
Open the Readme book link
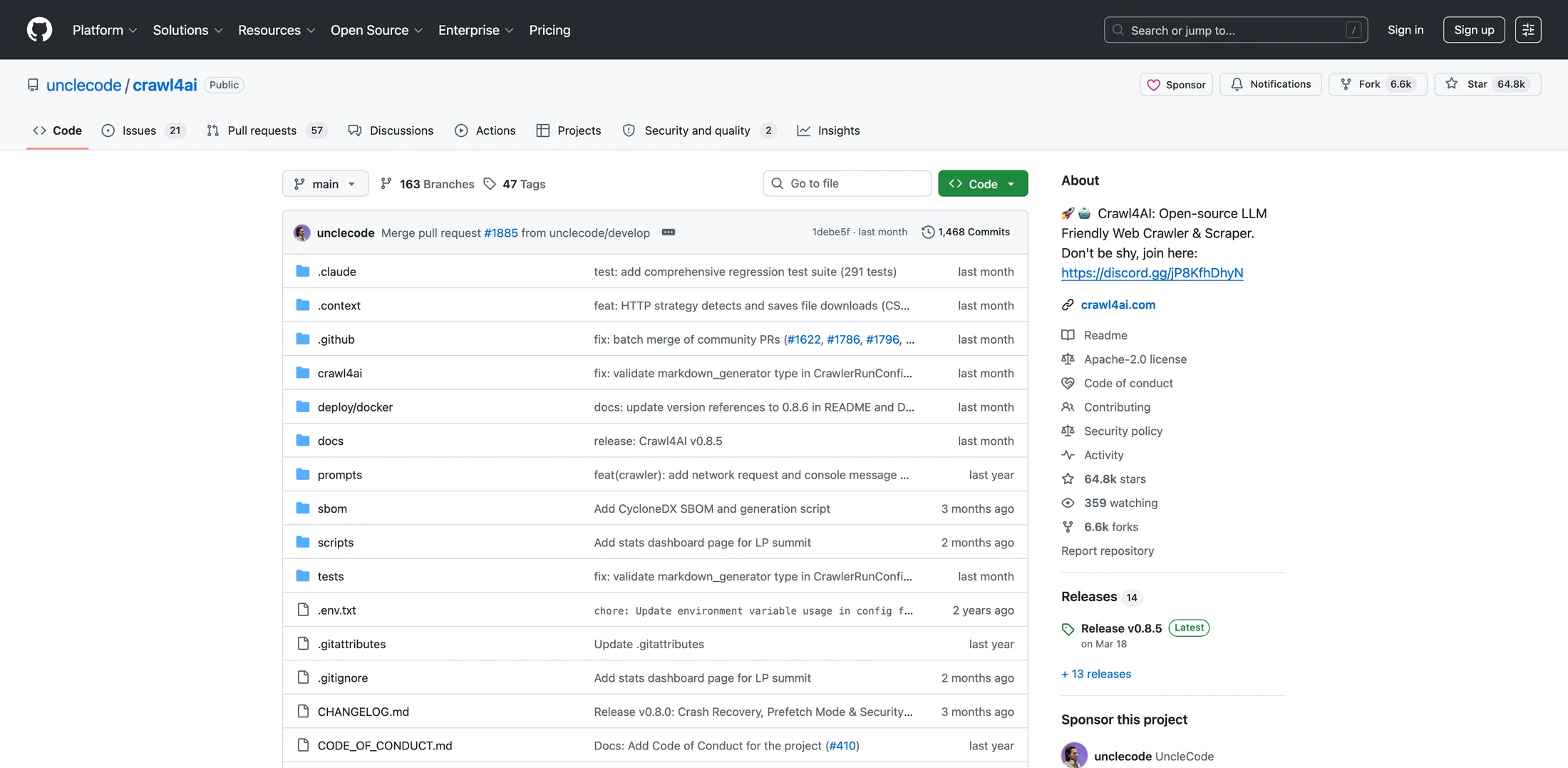(x=1094, y=335)
